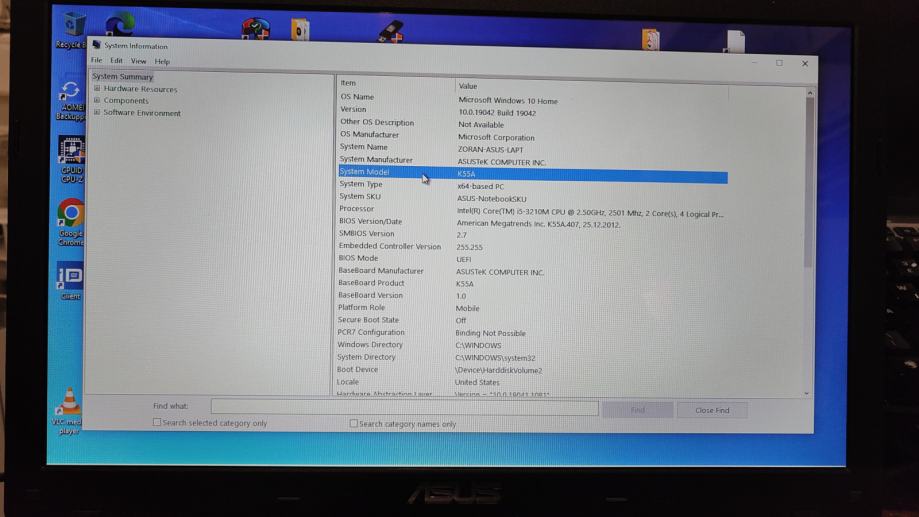Click the ZORAN-ASUS-LAPT value
The image size is (919, 517).
coord(491,149)
